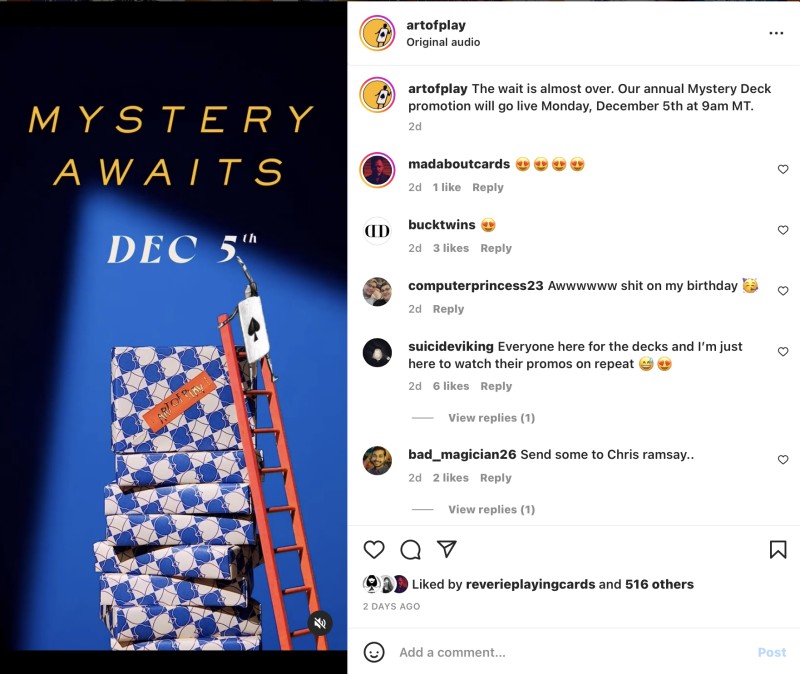
Task: Like suicideviking's comment heart
Action: [783, 351]
